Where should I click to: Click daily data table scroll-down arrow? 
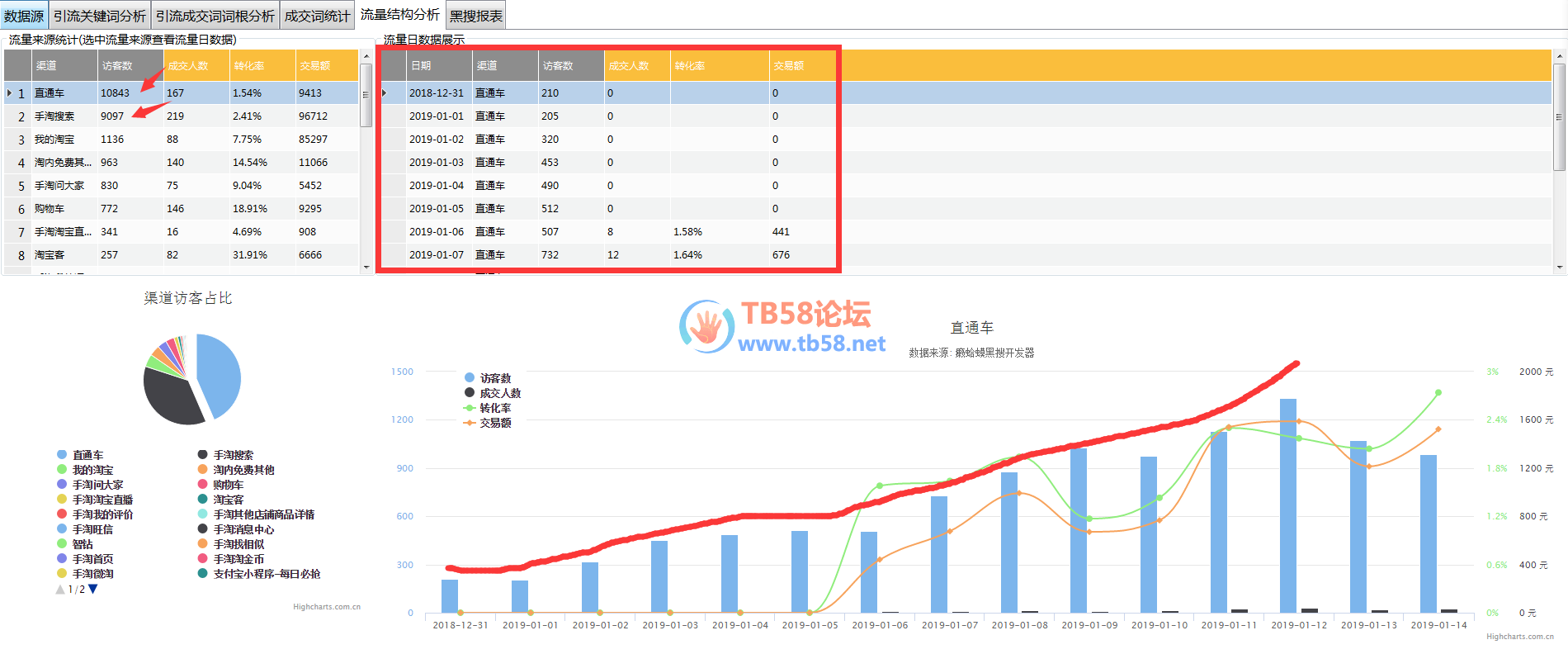1559,267
